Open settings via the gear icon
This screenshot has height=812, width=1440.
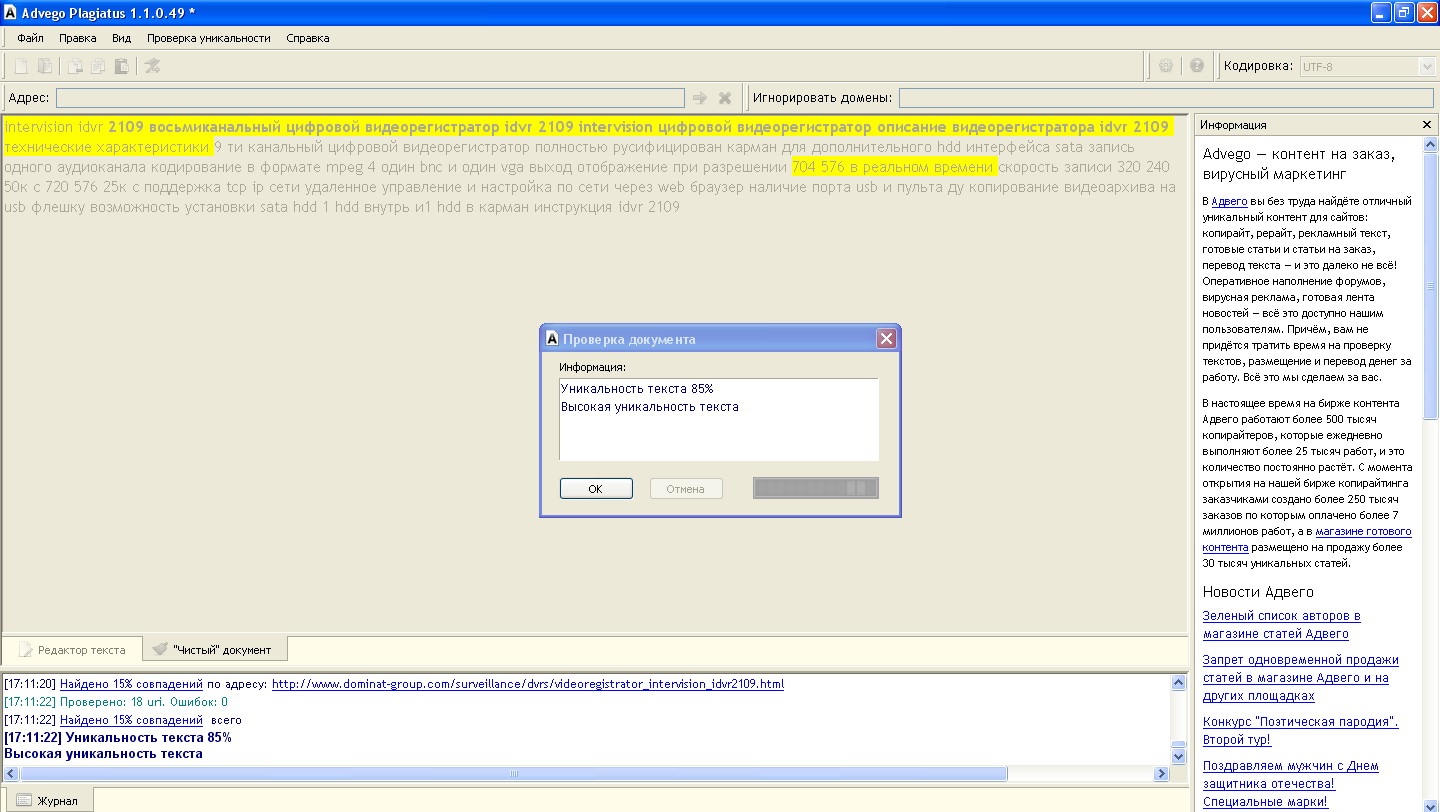pos(1166,66)
